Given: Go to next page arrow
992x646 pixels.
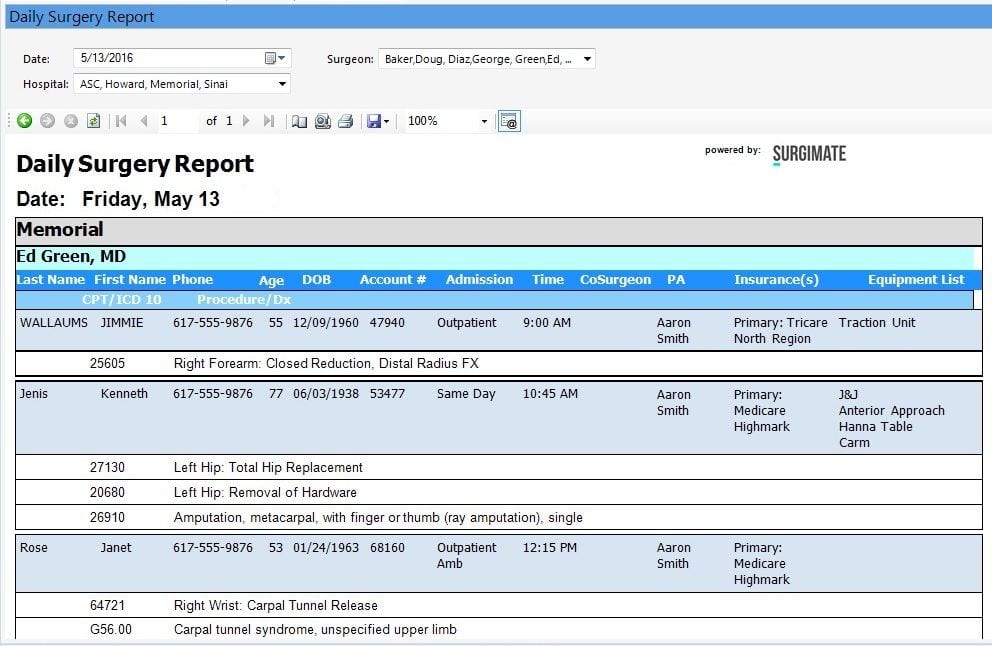Looking at the screenshot, I should pos(245,120).
